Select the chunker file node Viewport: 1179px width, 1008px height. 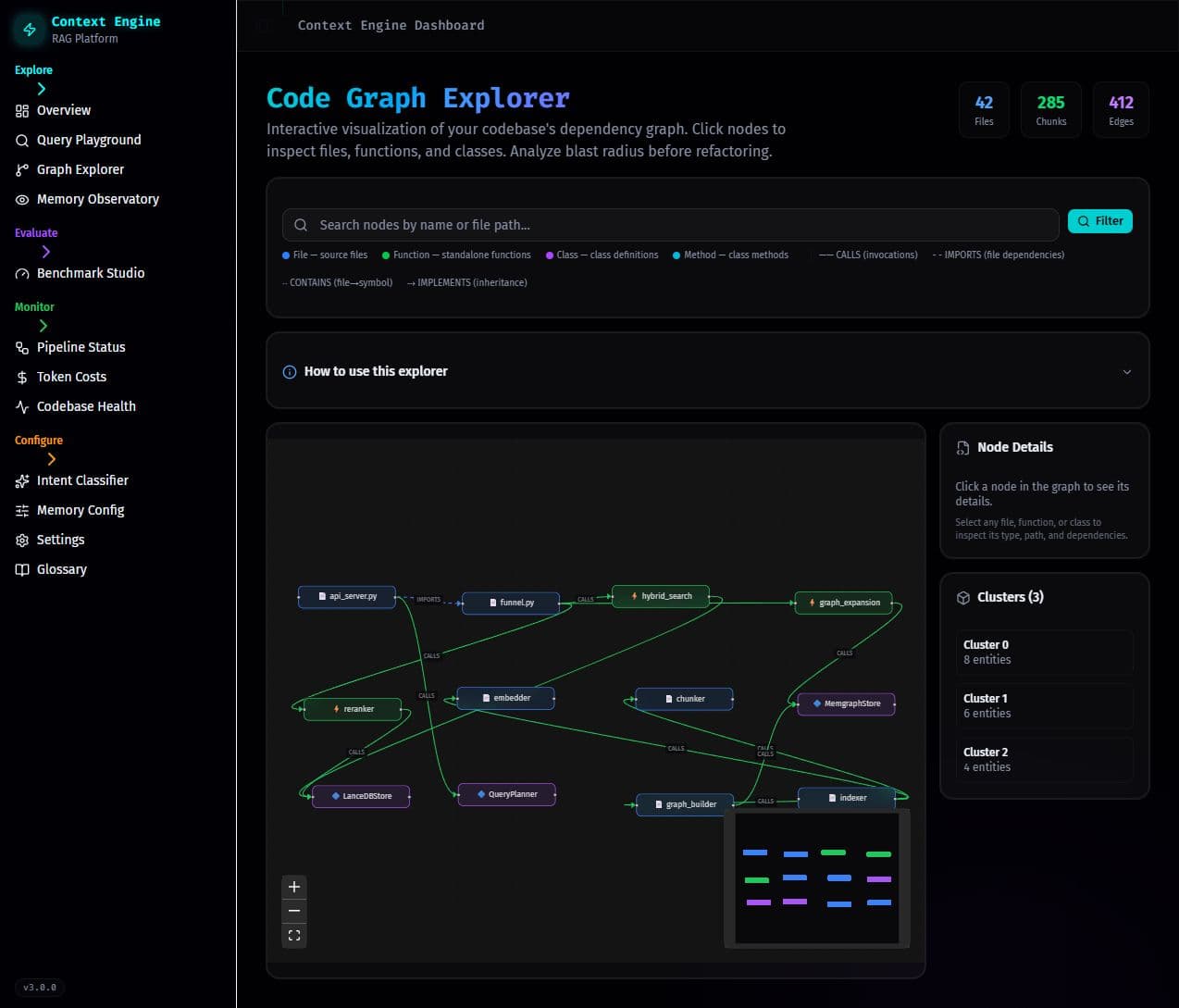(684, 699)
